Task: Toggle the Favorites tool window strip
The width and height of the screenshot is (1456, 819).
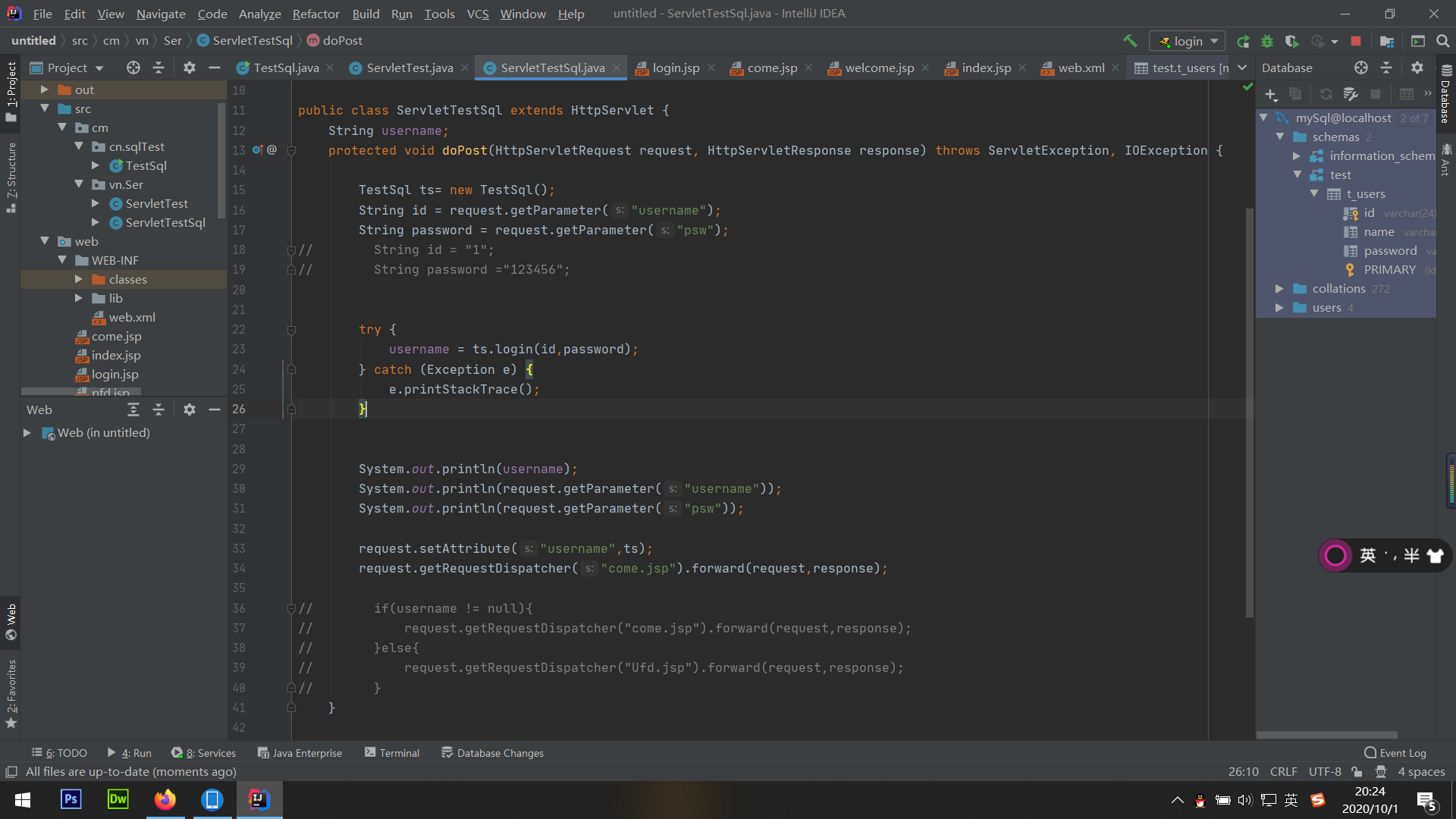Action: pyautogui.click(x=11, y=694)
